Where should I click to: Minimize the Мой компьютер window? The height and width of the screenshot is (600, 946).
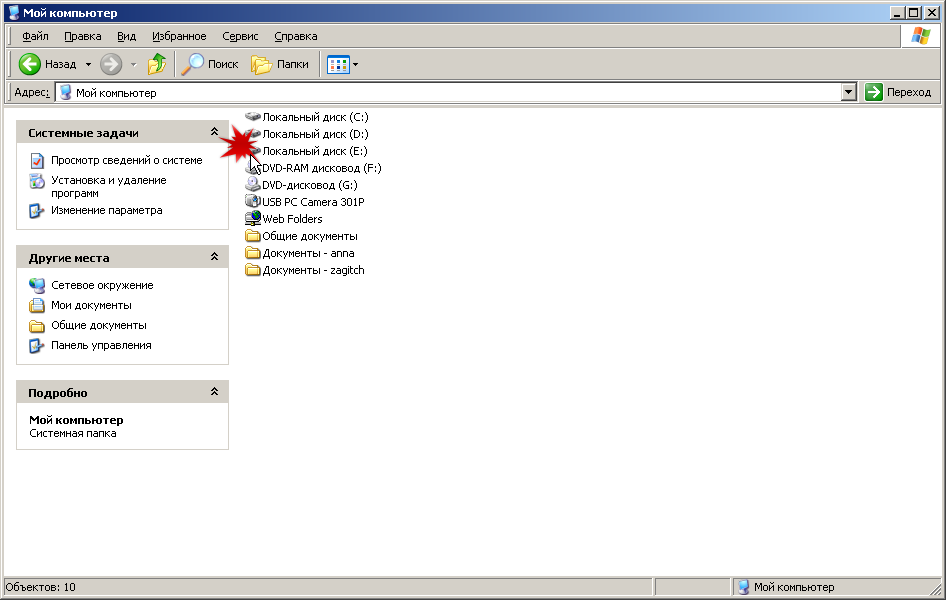coord(897,13)
